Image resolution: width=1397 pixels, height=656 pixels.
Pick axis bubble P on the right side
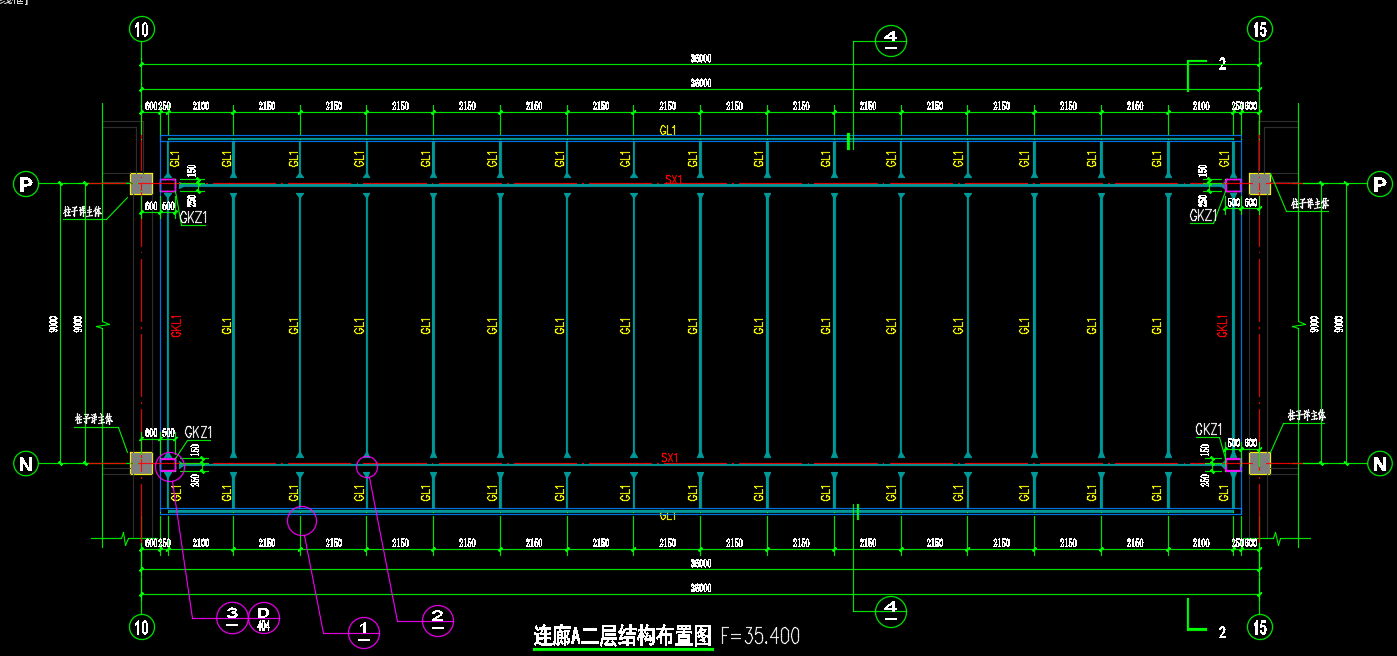pos(1380,184)
